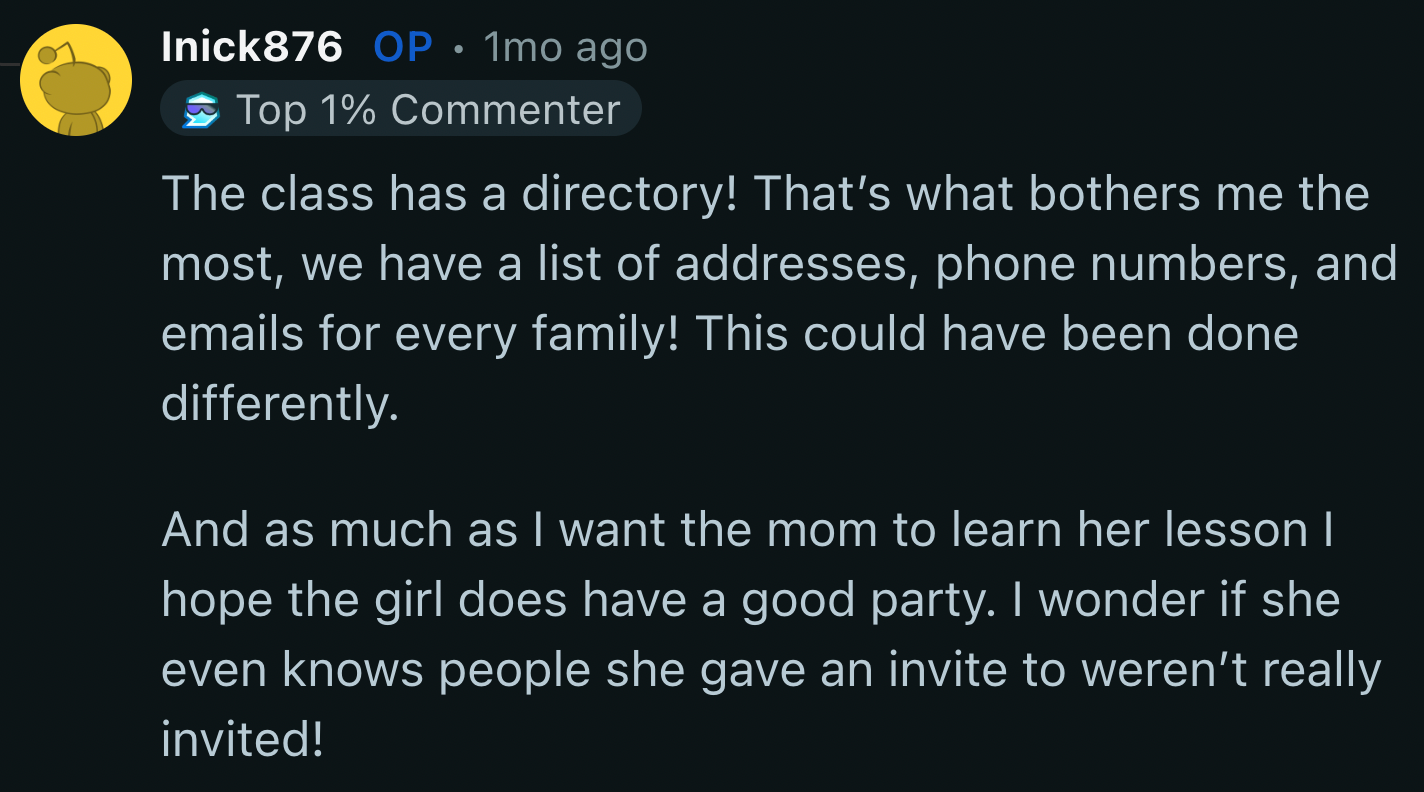Click the blue OP label
The image size is (1424, 792).
coord(403,47)
